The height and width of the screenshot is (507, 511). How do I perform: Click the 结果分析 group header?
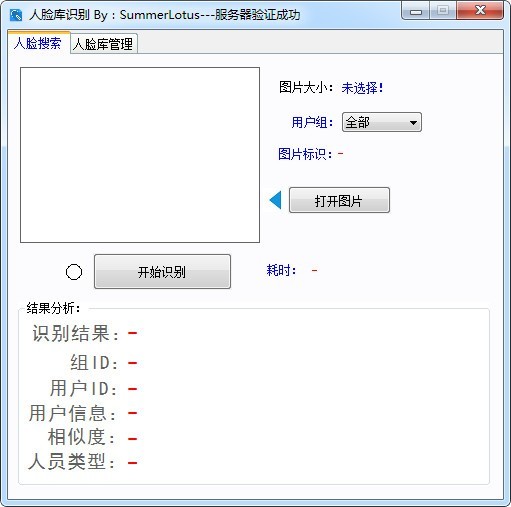point(53,308)
